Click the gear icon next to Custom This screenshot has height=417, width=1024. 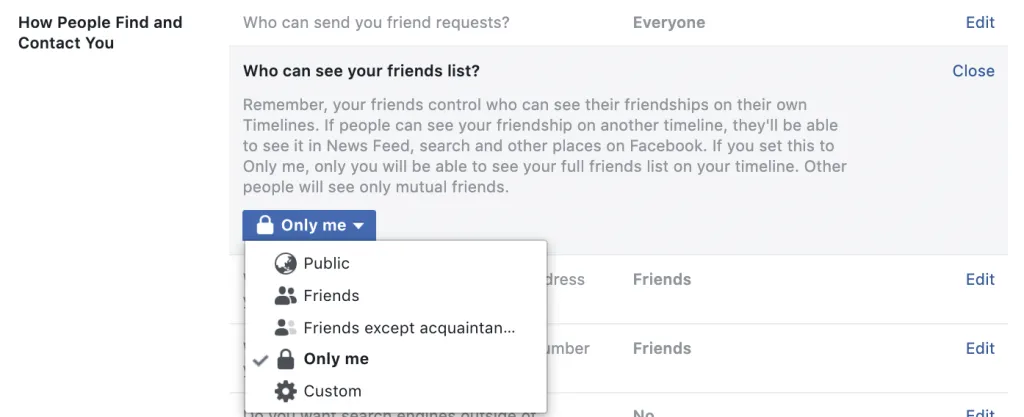pyautogui.click(x=285, y=391)
